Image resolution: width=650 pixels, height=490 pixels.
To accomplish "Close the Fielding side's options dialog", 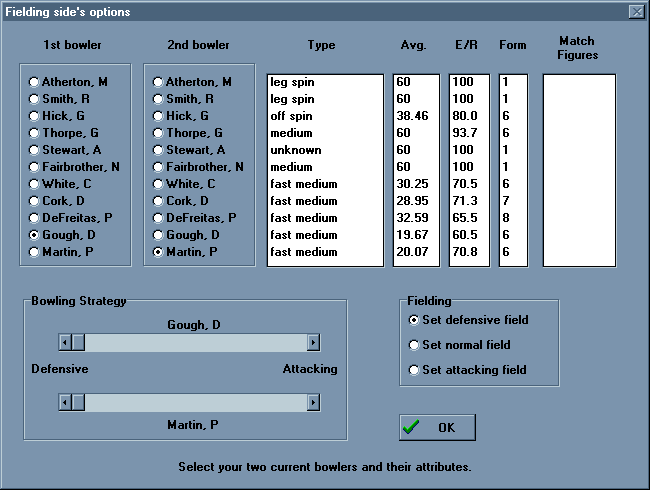I will tap(635, 12).
